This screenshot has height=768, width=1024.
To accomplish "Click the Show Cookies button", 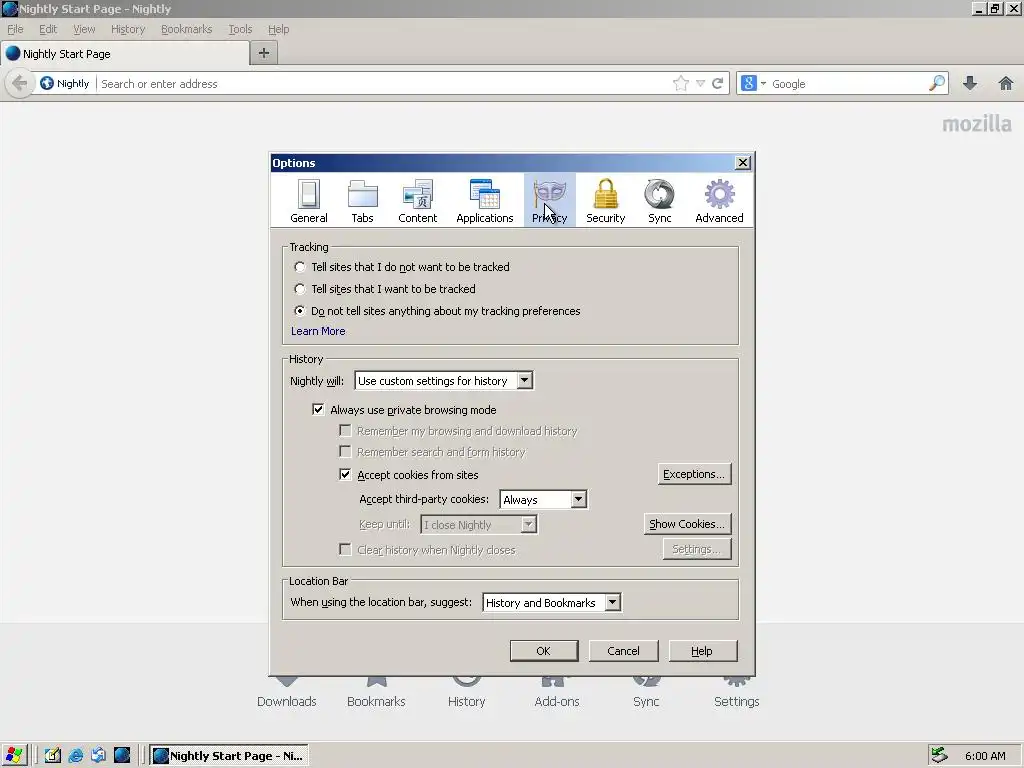I will pos(687,524).
